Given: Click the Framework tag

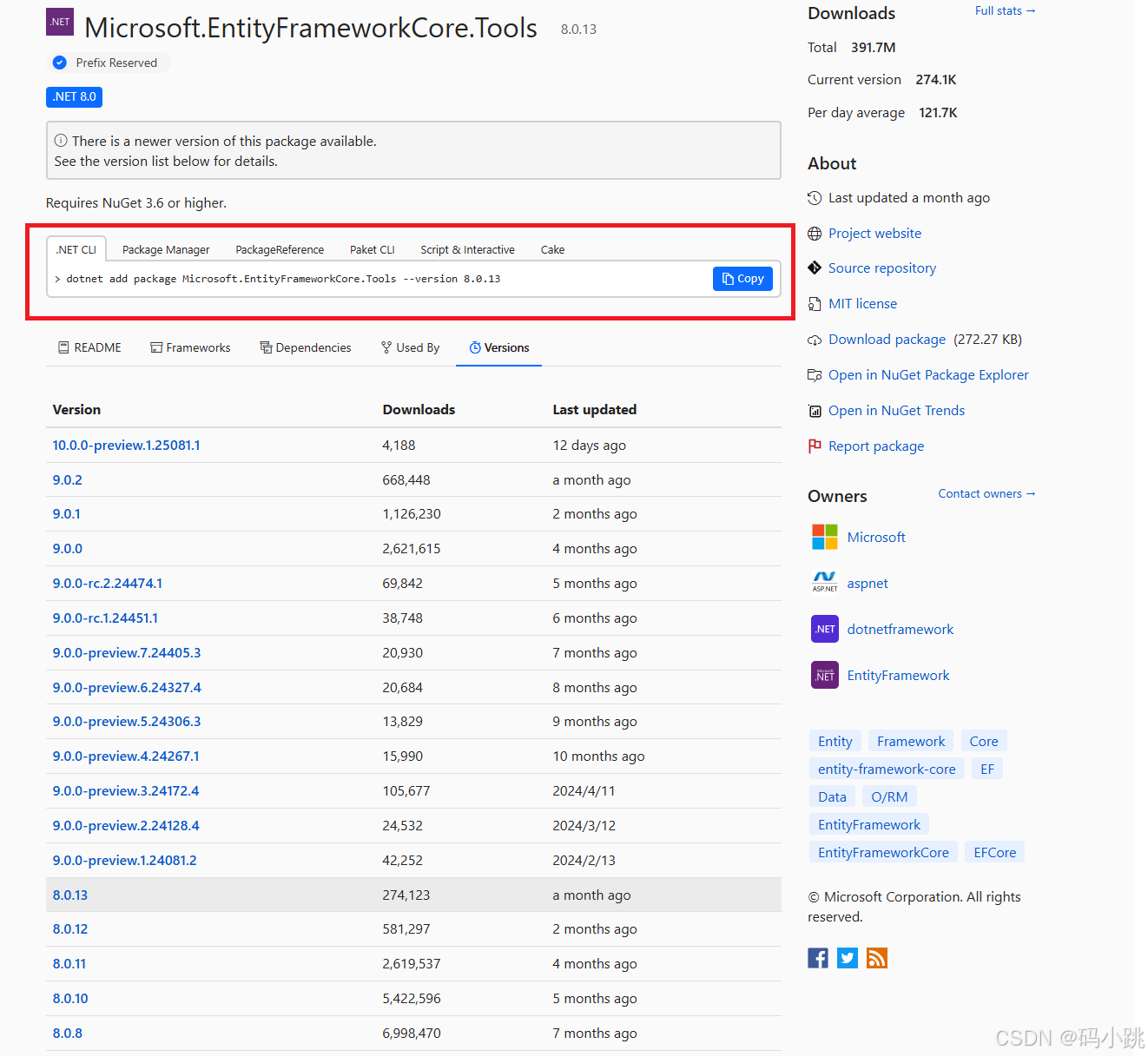Looking at the screenshot, I should click(911, 741).
